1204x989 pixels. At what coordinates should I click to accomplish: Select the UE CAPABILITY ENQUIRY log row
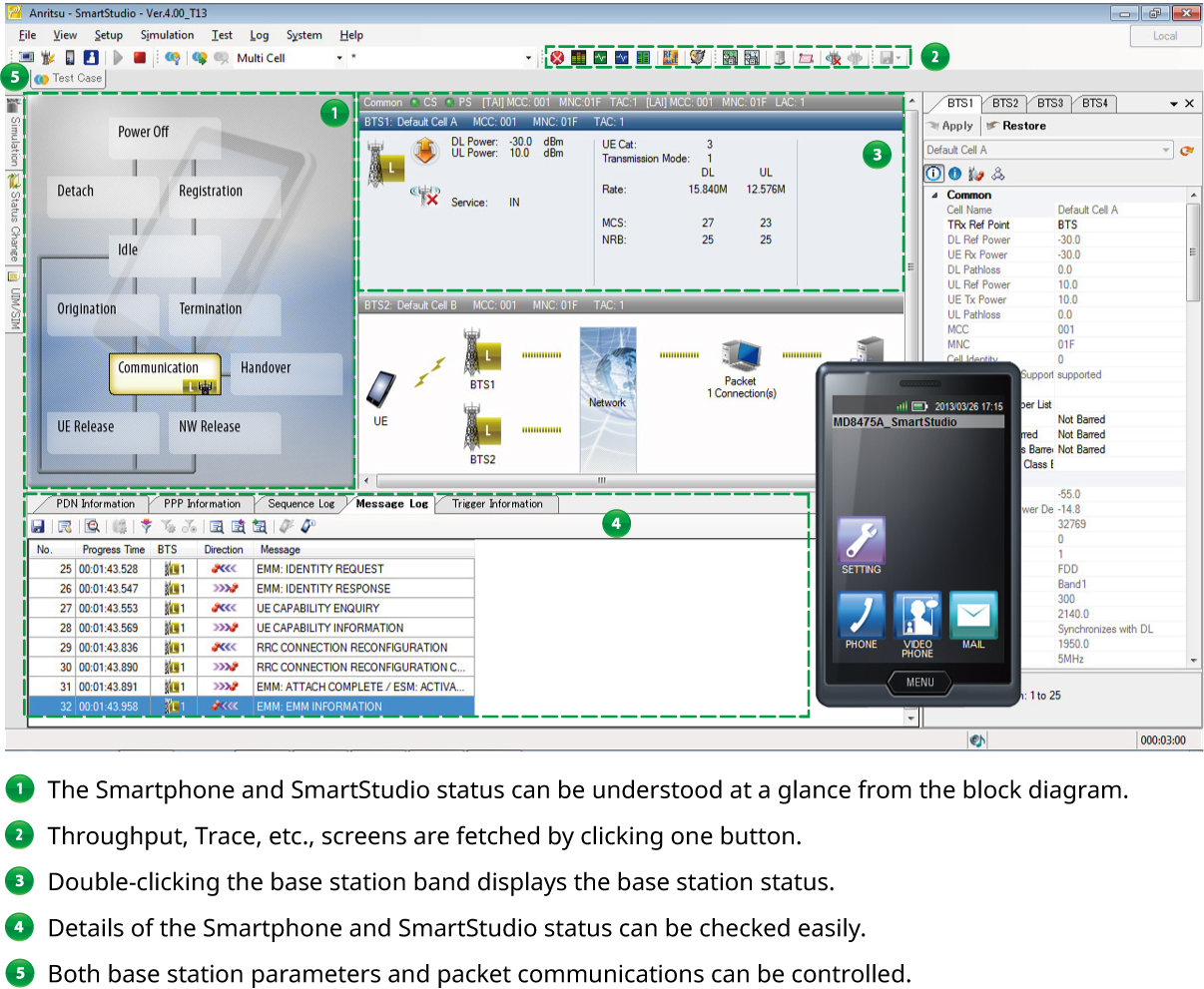[252, 608]
